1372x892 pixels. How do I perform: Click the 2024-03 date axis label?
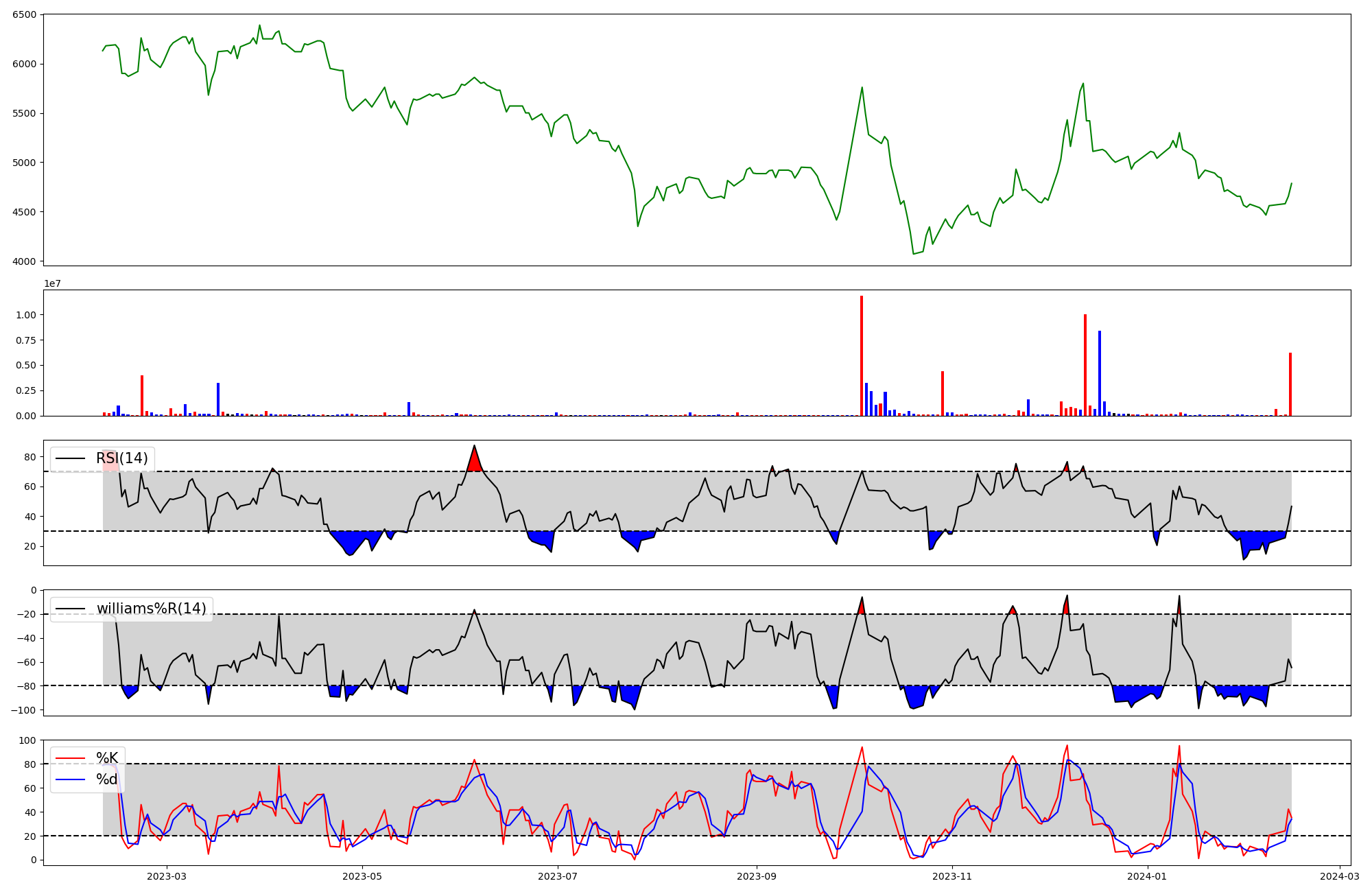(x=1340, y=876)
